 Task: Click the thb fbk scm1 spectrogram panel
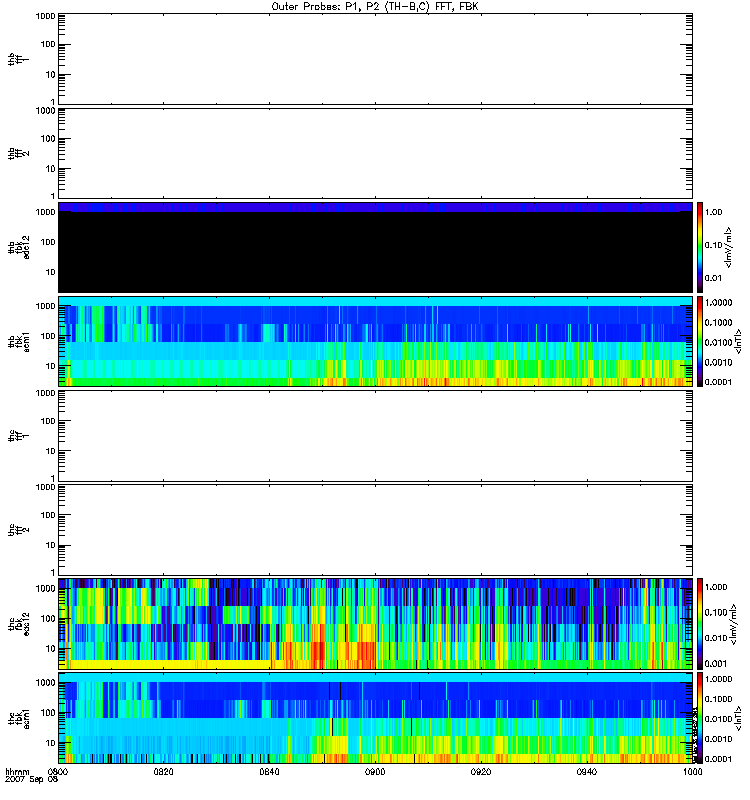(x=375, y=342)
